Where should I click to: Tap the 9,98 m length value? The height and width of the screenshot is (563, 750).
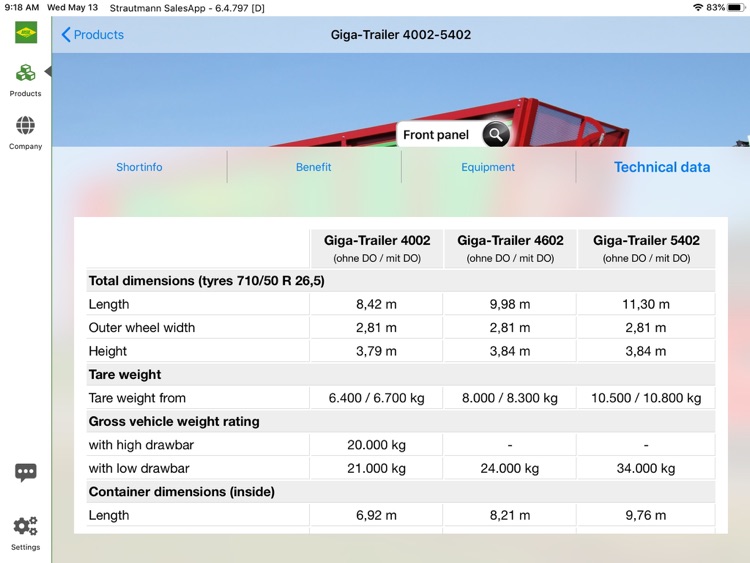click(510, 304)
